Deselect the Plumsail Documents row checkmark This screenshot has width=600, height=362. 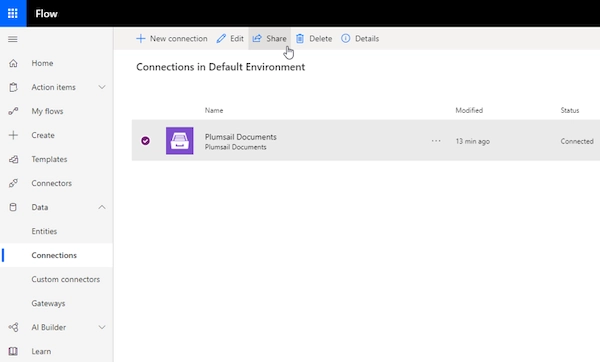[145, 141]
